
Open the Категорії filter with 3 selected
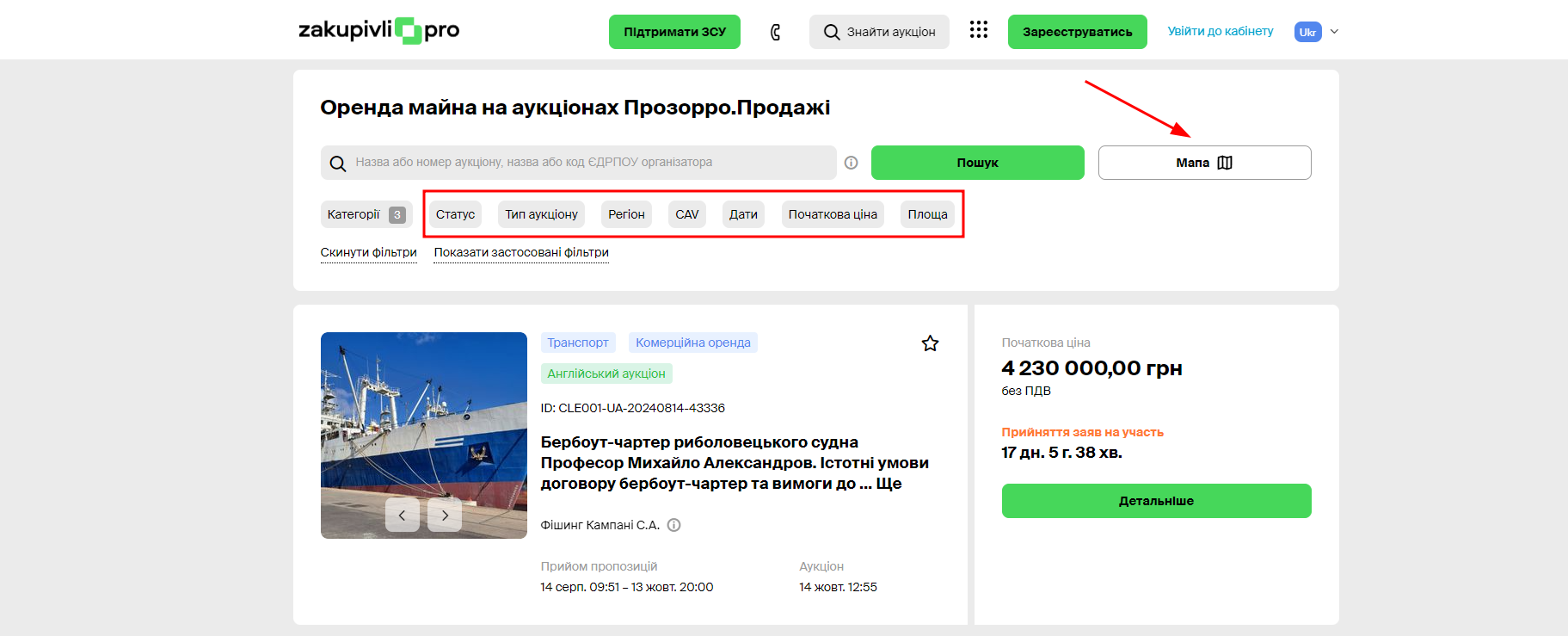pos(366,214)
